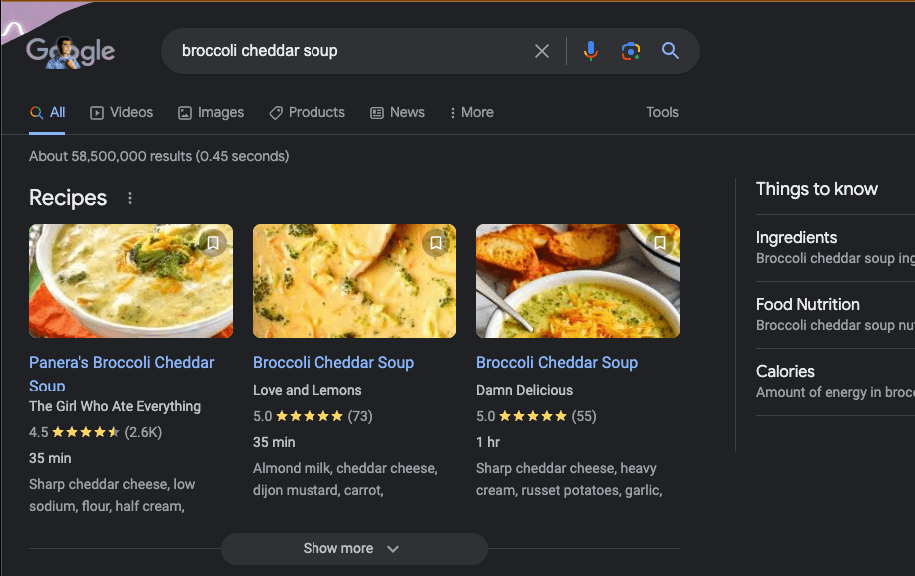The height and width of the screenshot is (576, 915).
Task: Switch to the Videos tab
Action: click(122, 113)
